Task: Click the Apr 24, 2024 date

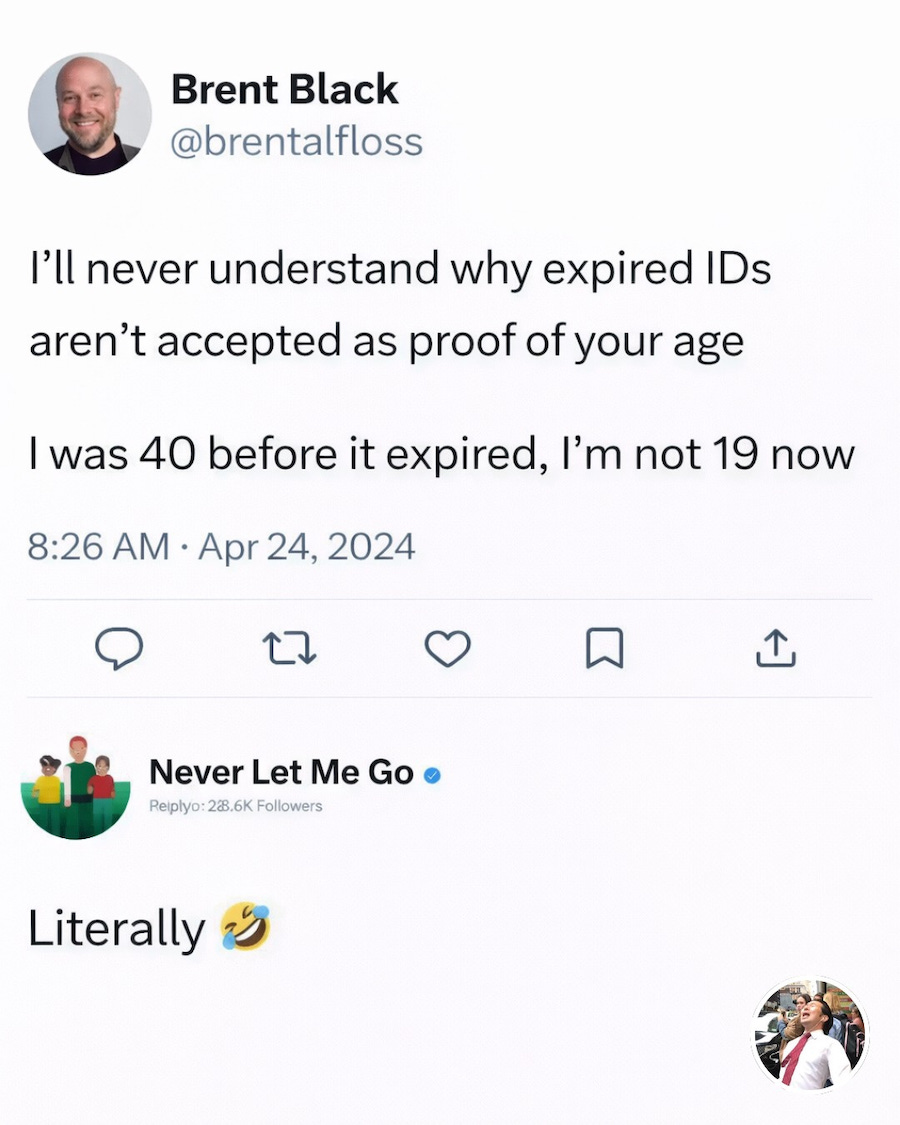Action: point(306,546)
